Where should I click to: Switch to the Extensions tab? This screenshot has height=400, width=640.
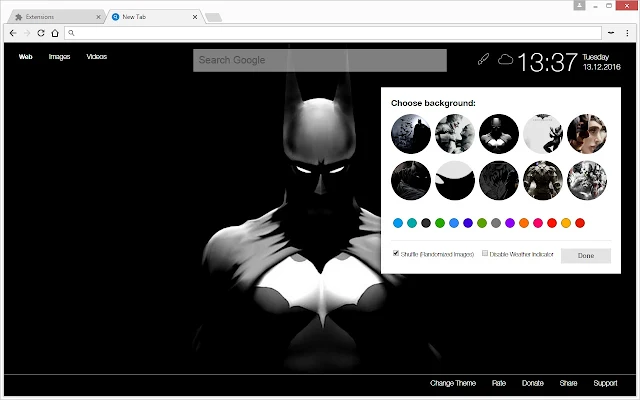pyautogui.click(x=56, y=17)
